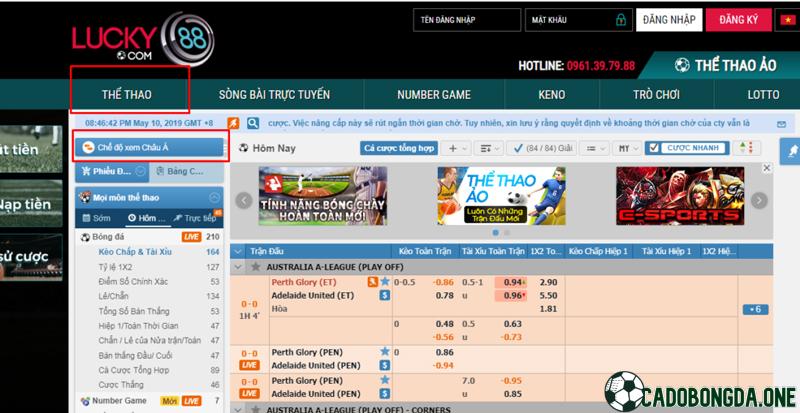
Task: Select Kèo Chấp & Tài Xỉu market
Action: [x=135, y=252]
